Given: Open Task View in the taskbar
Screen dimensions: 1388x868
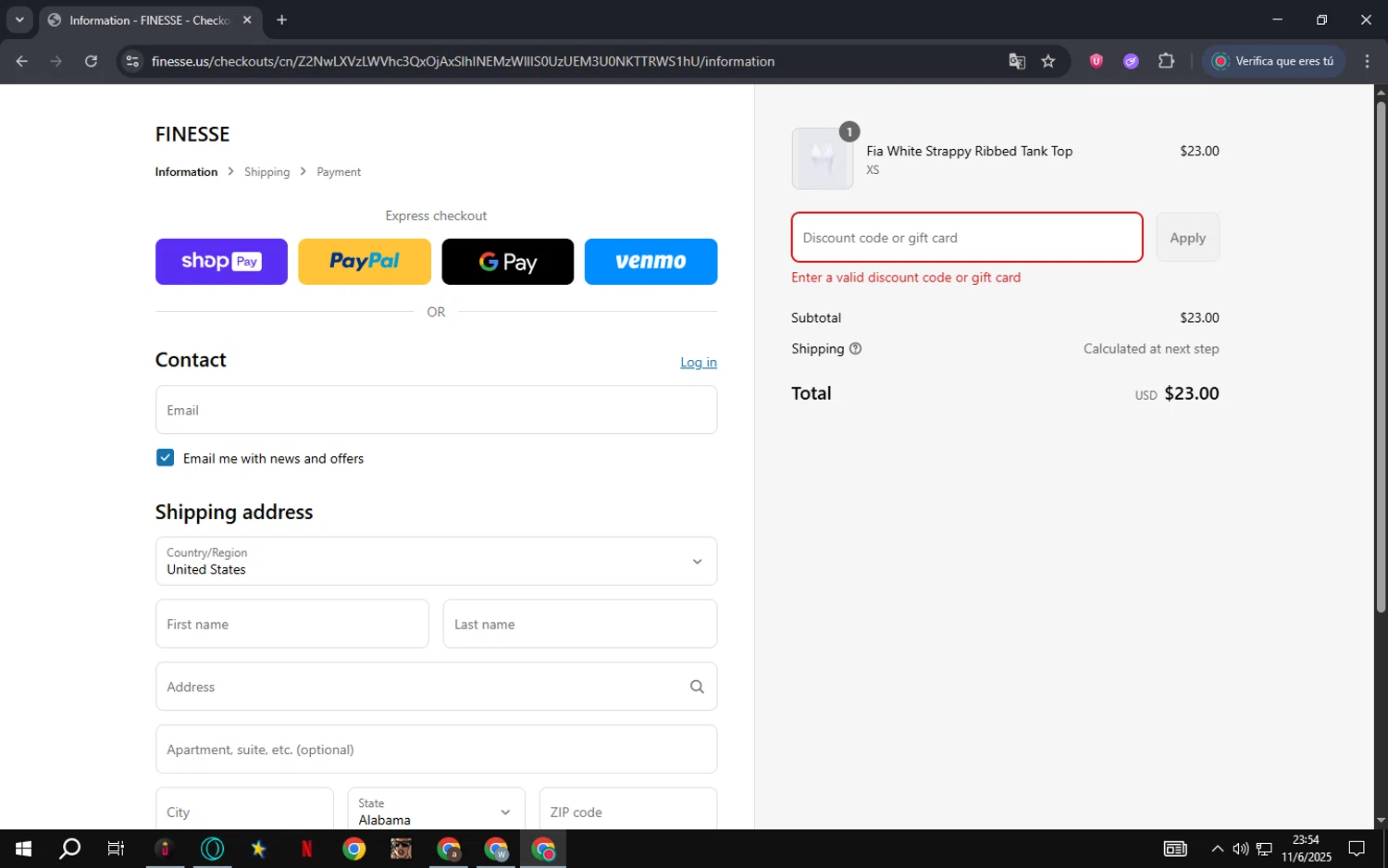Looking at the screenshot, I should 116,849.
